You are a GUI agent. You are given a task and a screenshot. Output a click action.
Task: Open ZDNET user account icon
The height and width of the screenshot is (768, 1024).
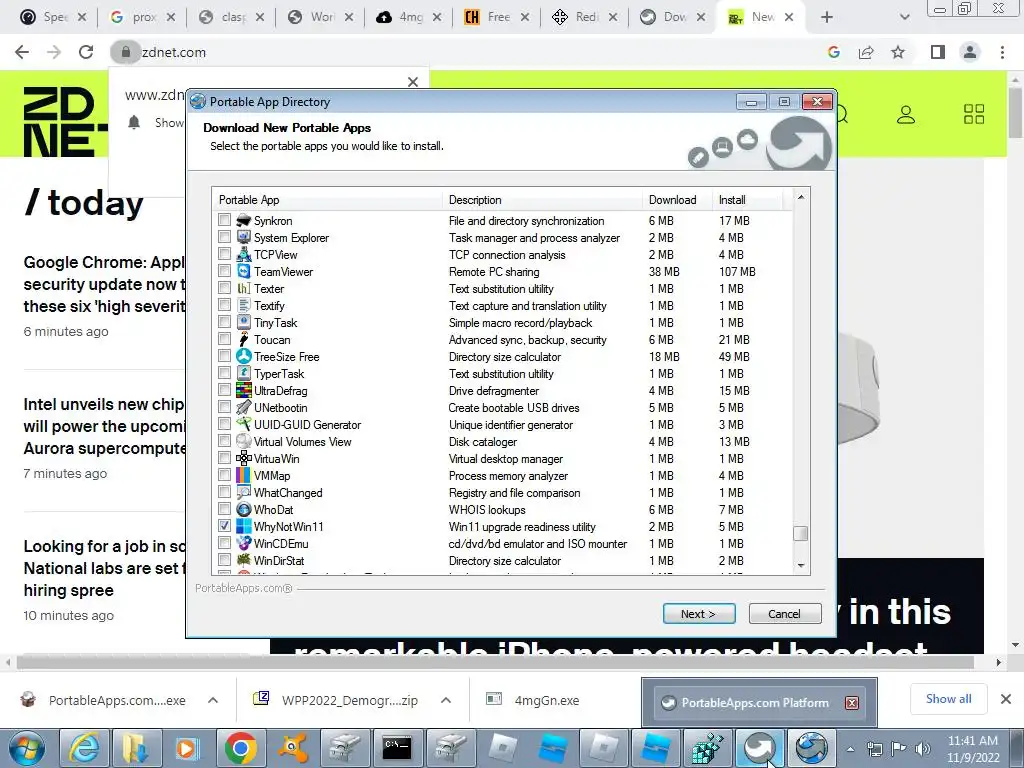pyautogui.click(x=906, y=115)
